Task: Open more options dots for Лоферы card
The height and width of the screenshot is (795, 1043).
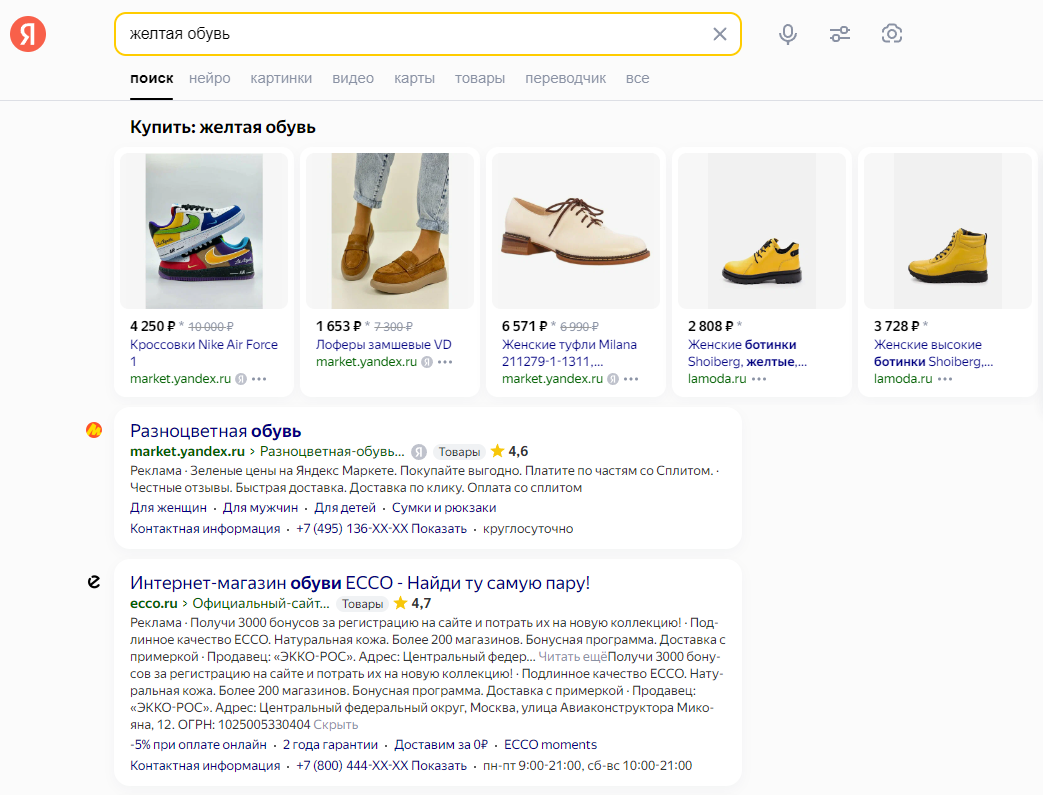Action: 445,362
